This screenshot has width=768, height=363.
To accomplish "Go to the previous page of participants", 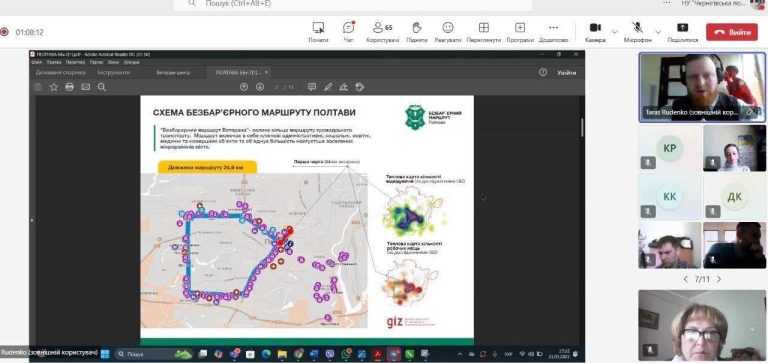I will point(685,279).
